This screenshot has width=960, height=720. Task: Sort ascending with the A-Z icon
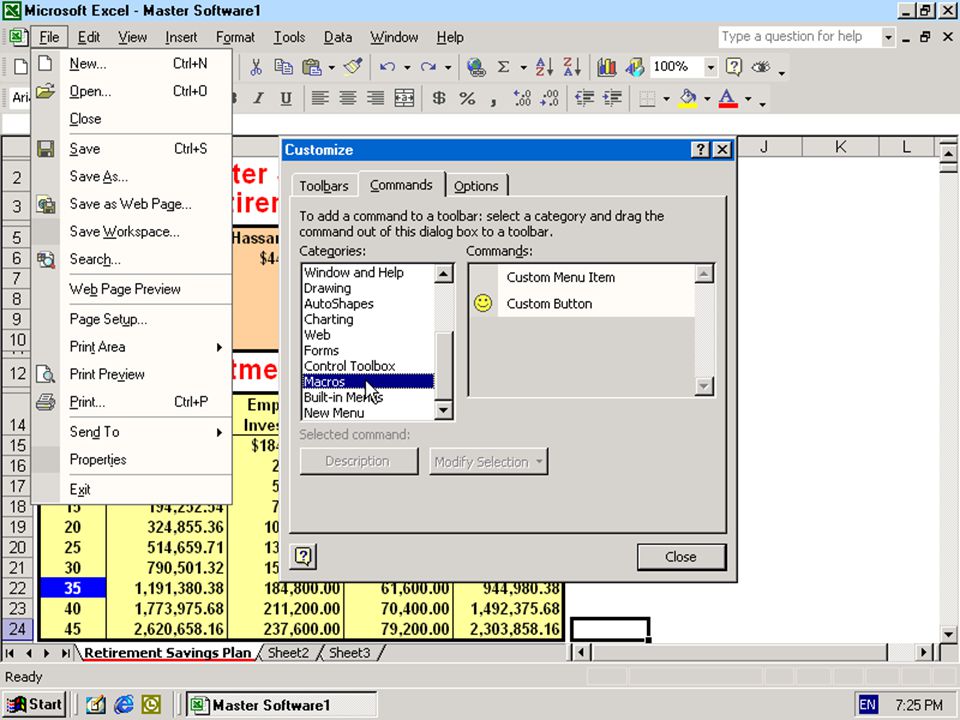[x=544, y=67]
